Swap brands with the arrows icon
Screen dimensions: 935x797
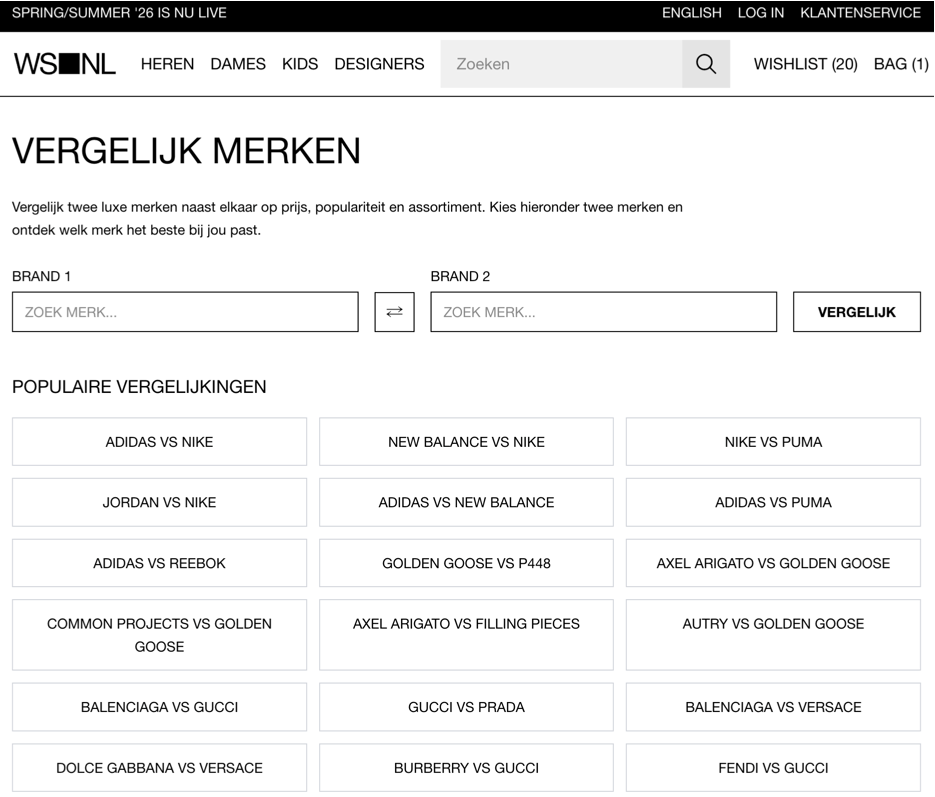(x=394, y=312)
